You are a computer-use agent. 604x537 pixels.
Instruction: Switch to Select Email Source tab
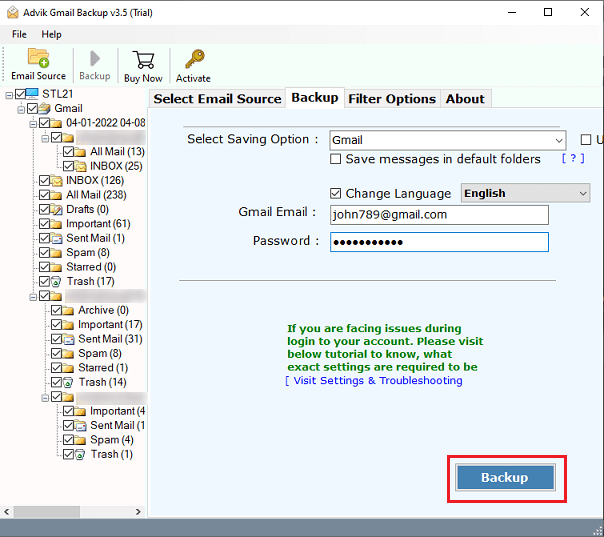point(217,99)
